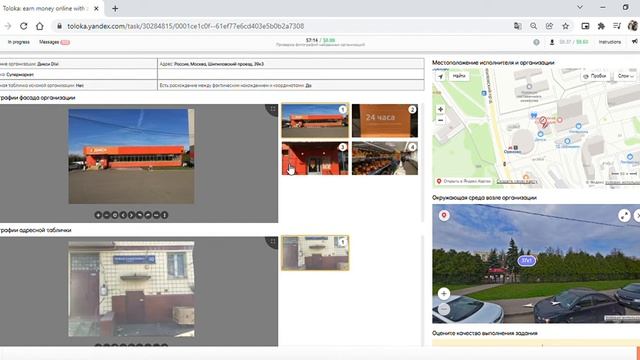Click the gray circular info icon in header
Screen dimensions: 640x360
coord(536,42)
